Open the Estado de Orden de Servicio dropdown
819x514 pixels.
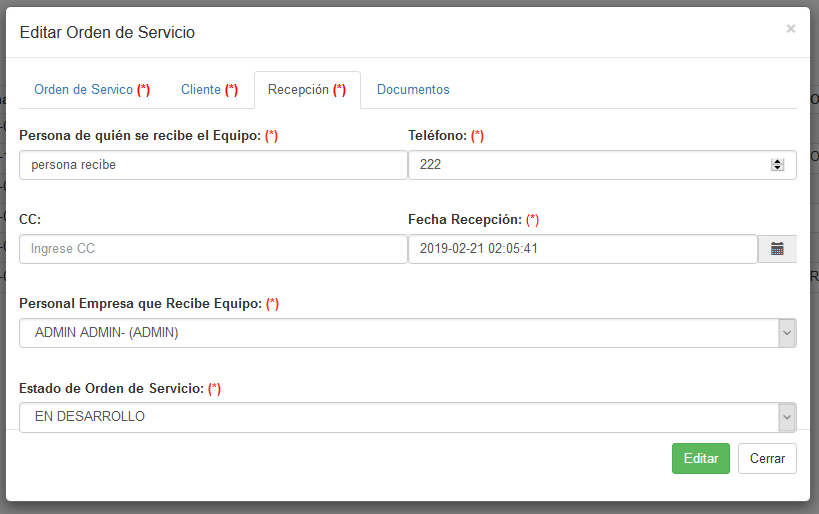coord(787,417)
